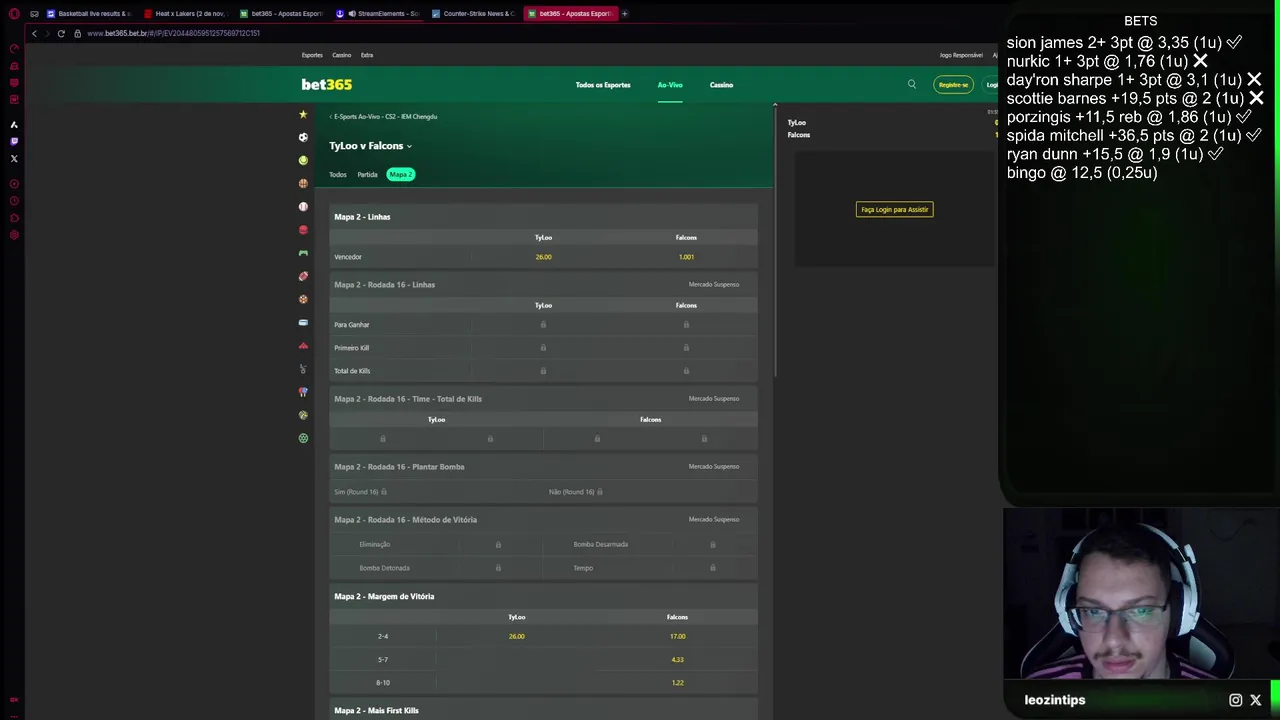Collapse Mapa 2 - Rodada 16 - Plantar Bomba
This screenshot has width=1280, height=720.
coord(543,467)
